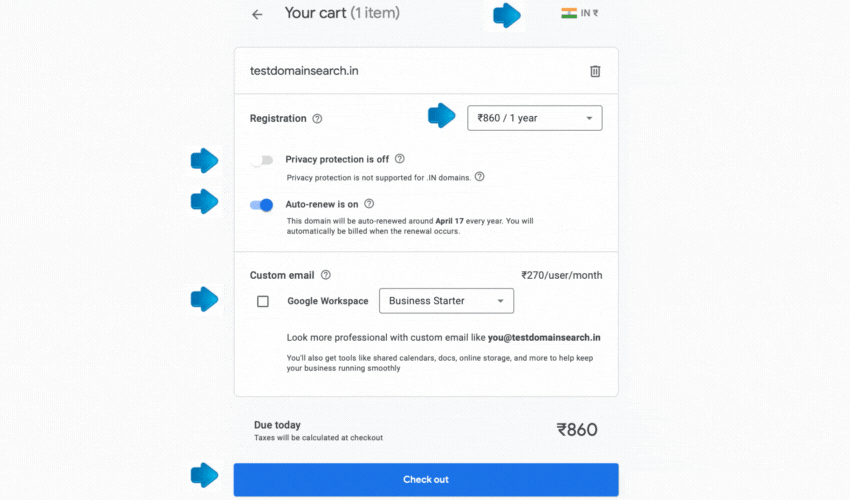Screen dimensions: 850x500
Task: Open help icon next to Custom email
Action: click(x=326, y=275)
